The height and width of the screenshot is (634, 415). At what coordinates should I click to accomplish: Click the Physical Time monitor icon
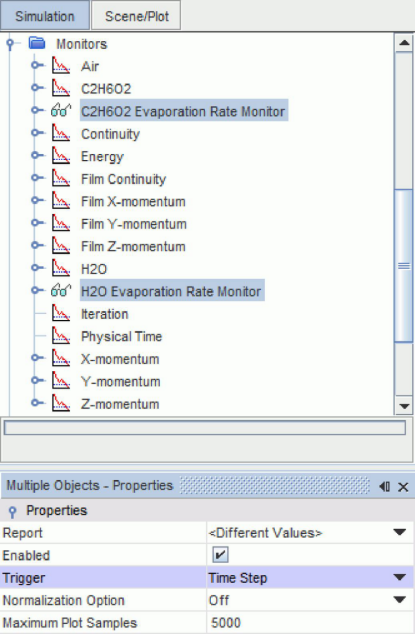coord(61,336)
